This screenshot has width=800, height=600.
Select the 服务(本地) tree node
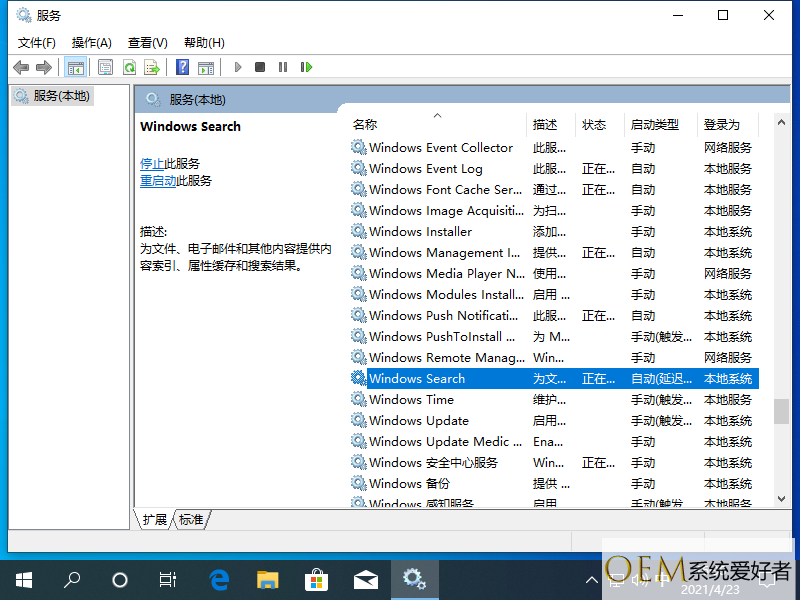60,96
